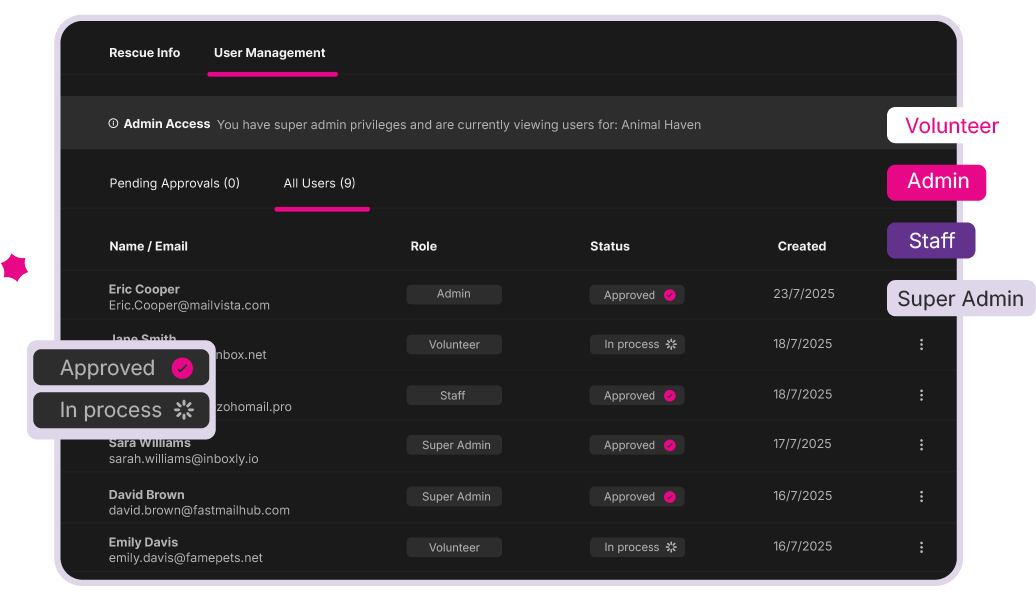The height and width of the screenshot is (603, 1036).
Task: Click Approved checkmark icon in Staff row
Action: (669, 396)
